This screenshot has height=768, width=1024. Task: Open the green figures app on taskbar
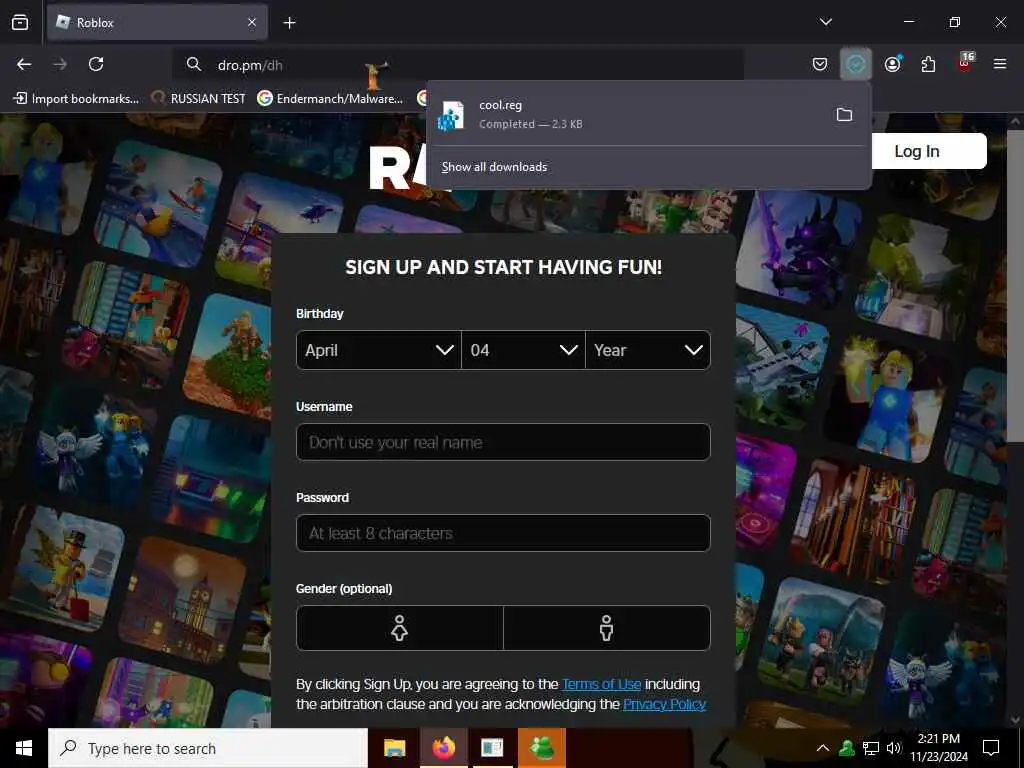(542, 748)
